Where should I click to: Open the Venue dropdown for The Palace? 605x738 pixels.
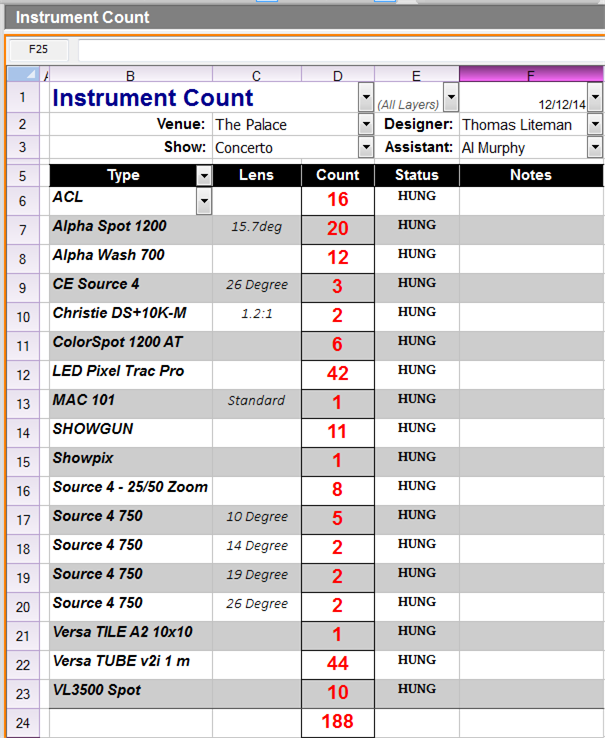point(365,125)
